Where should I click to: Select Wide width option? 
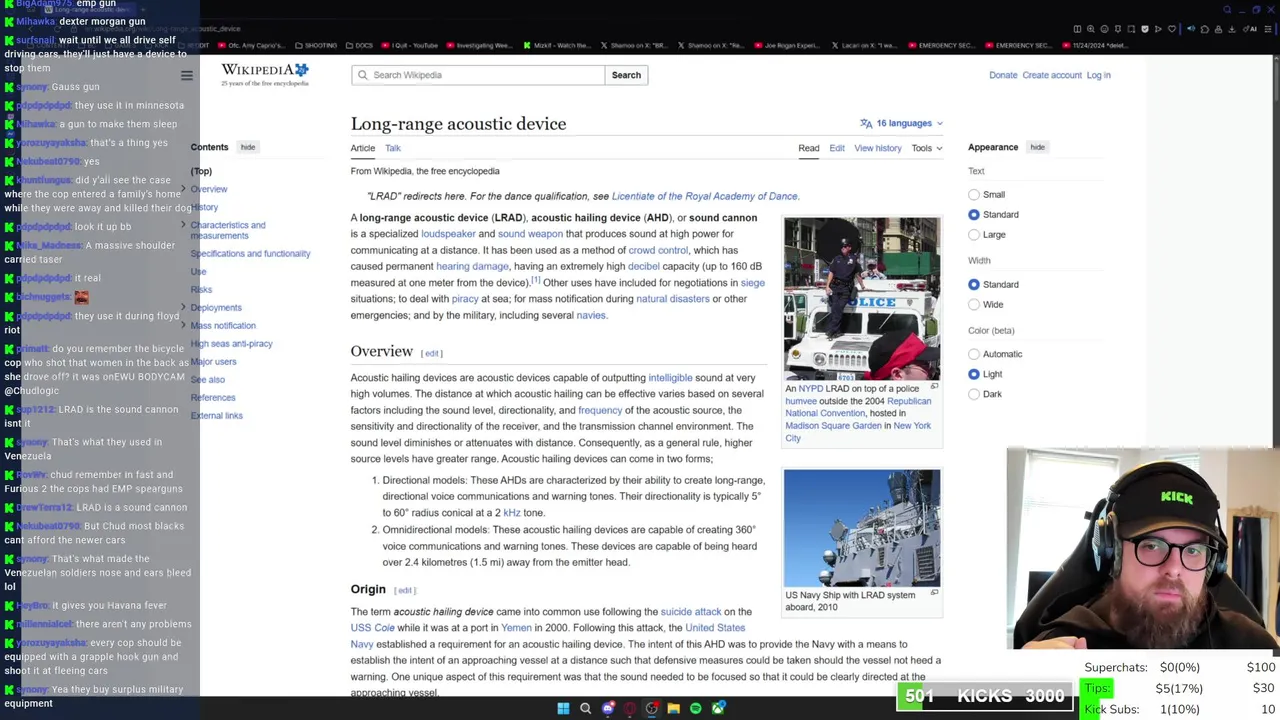click(x=974, y=304)
